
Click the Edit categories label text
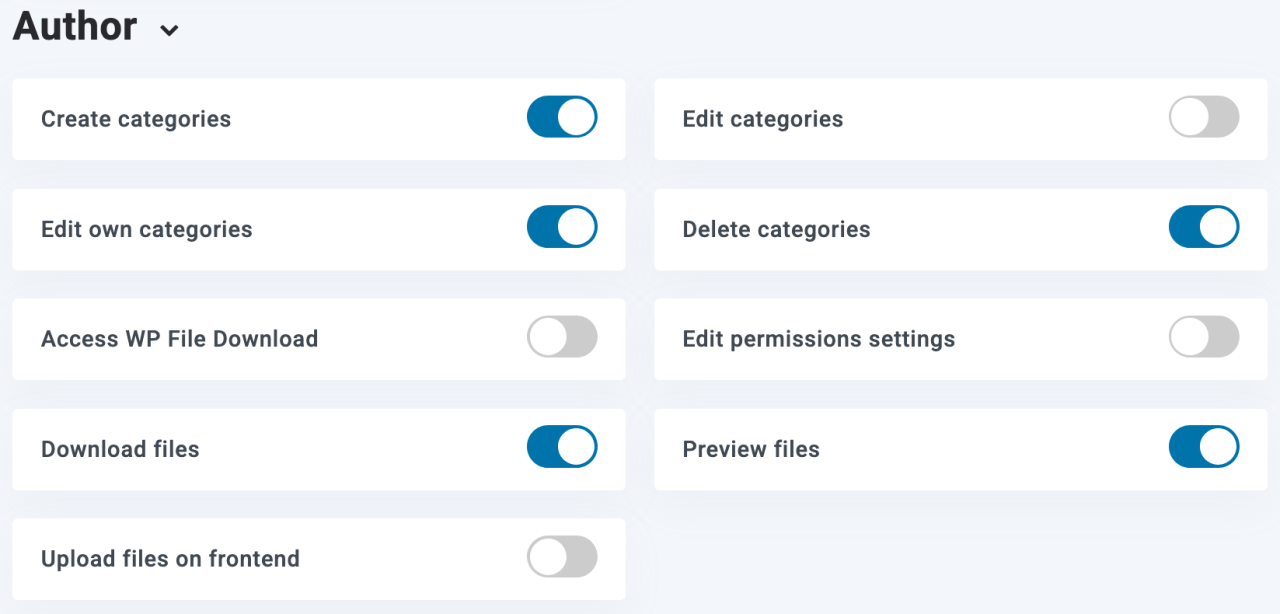tap(763, 119)
